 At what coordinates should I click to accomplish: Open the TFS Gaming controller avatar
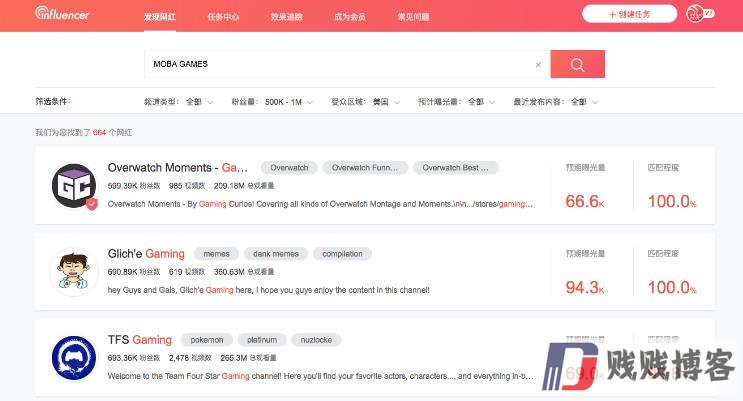tap(74, 358)
